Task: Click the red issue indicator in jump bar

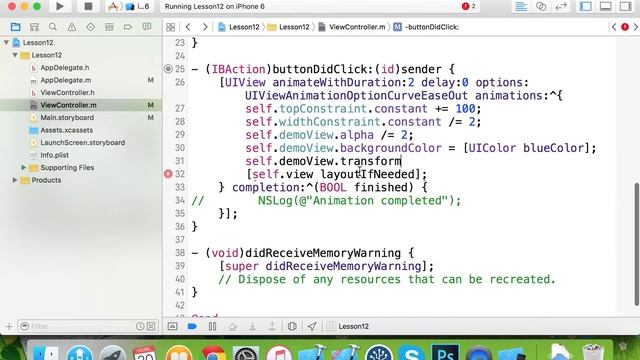Action: click(624, 27)
